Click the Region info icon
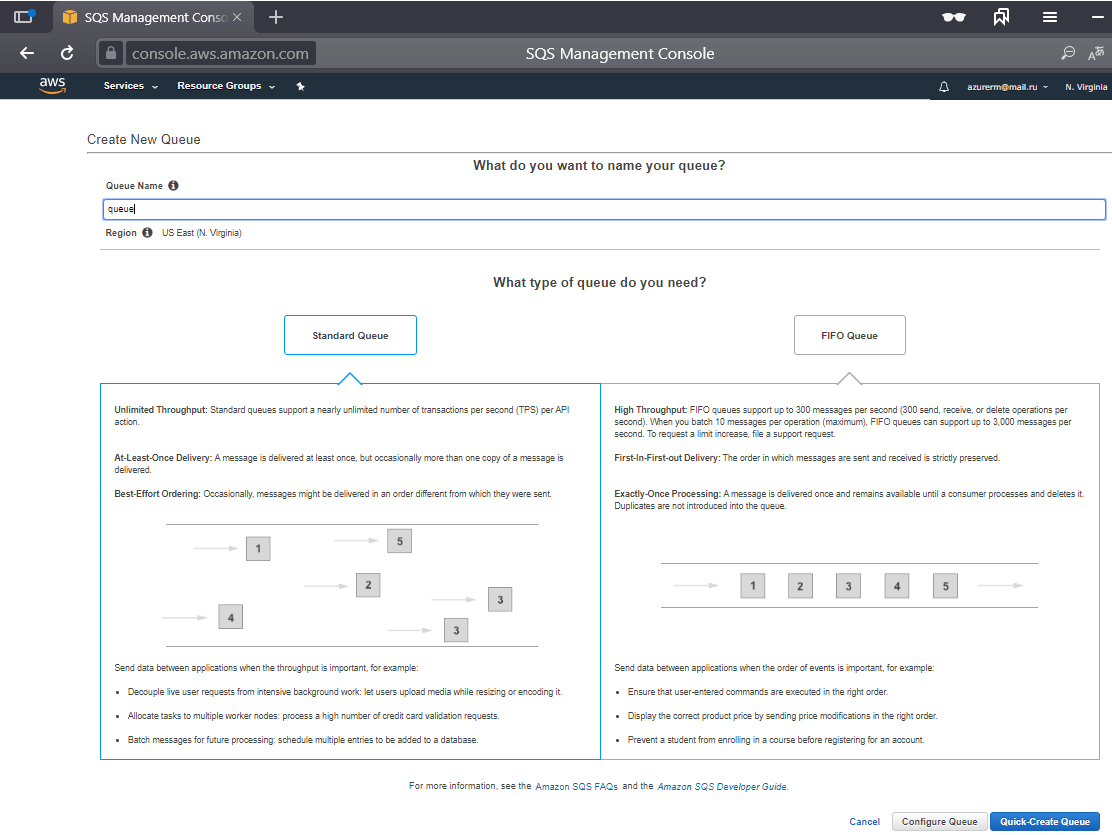The height and width of the screenshot is (835, 1112). tap(147, 233)
